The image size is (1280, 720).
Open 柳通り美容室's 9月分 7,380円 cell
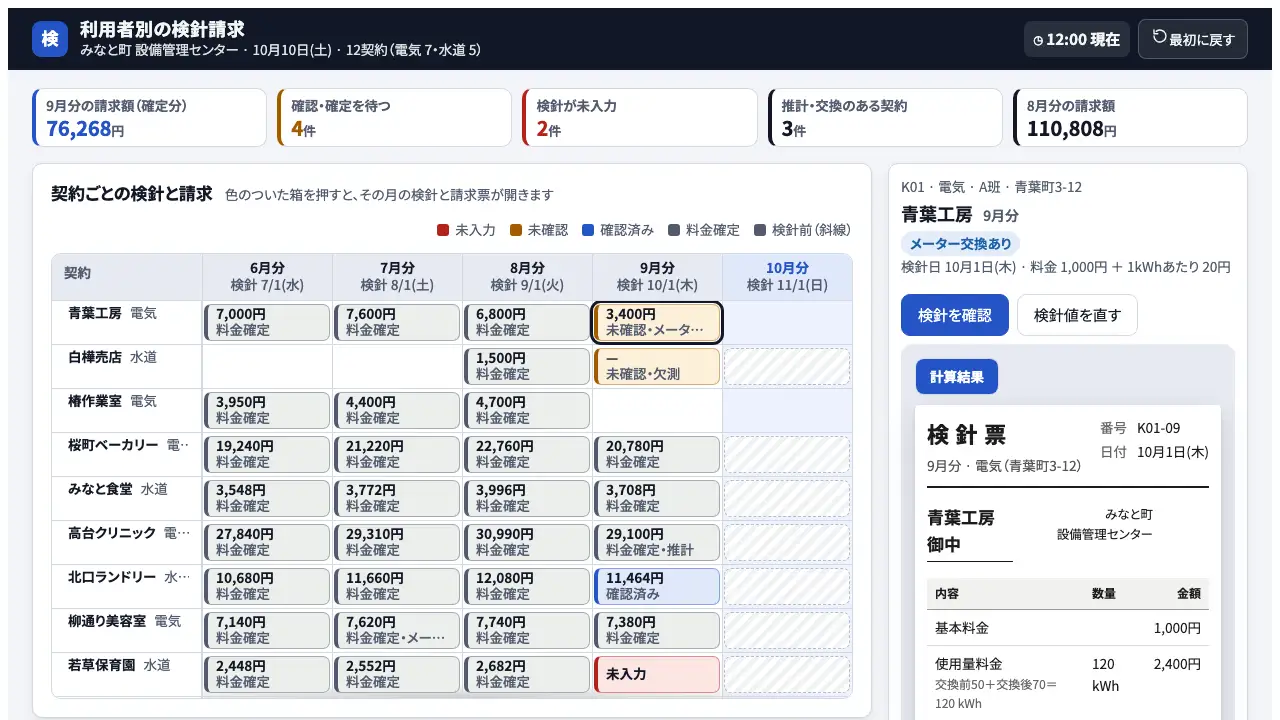tap(657, 630)
